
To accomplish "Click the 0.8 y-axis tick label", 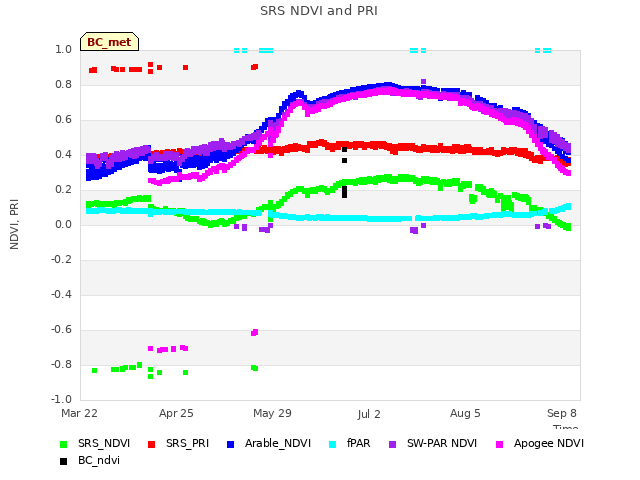I will pos(63,84).
